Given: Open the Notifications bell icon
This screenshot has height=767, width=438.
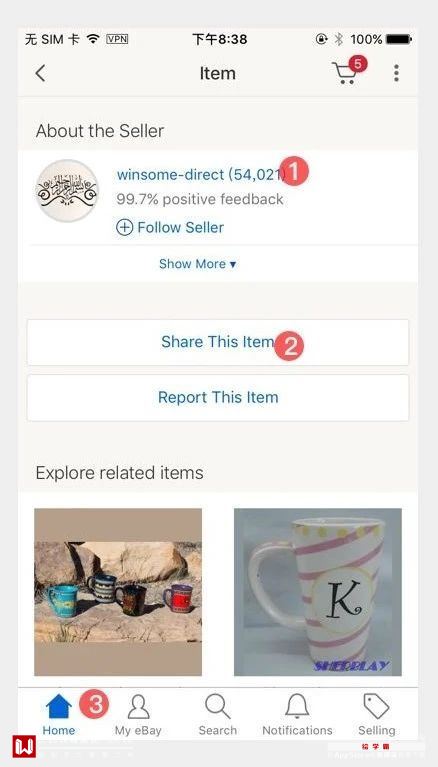Looking at the screenshot, I should (297, 707).
